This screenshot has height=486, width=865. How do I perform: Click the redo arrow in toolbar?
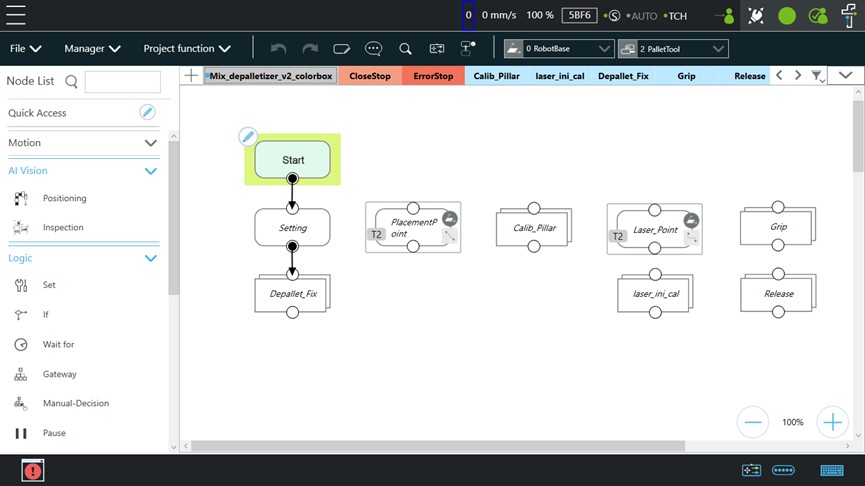[310, 49]
